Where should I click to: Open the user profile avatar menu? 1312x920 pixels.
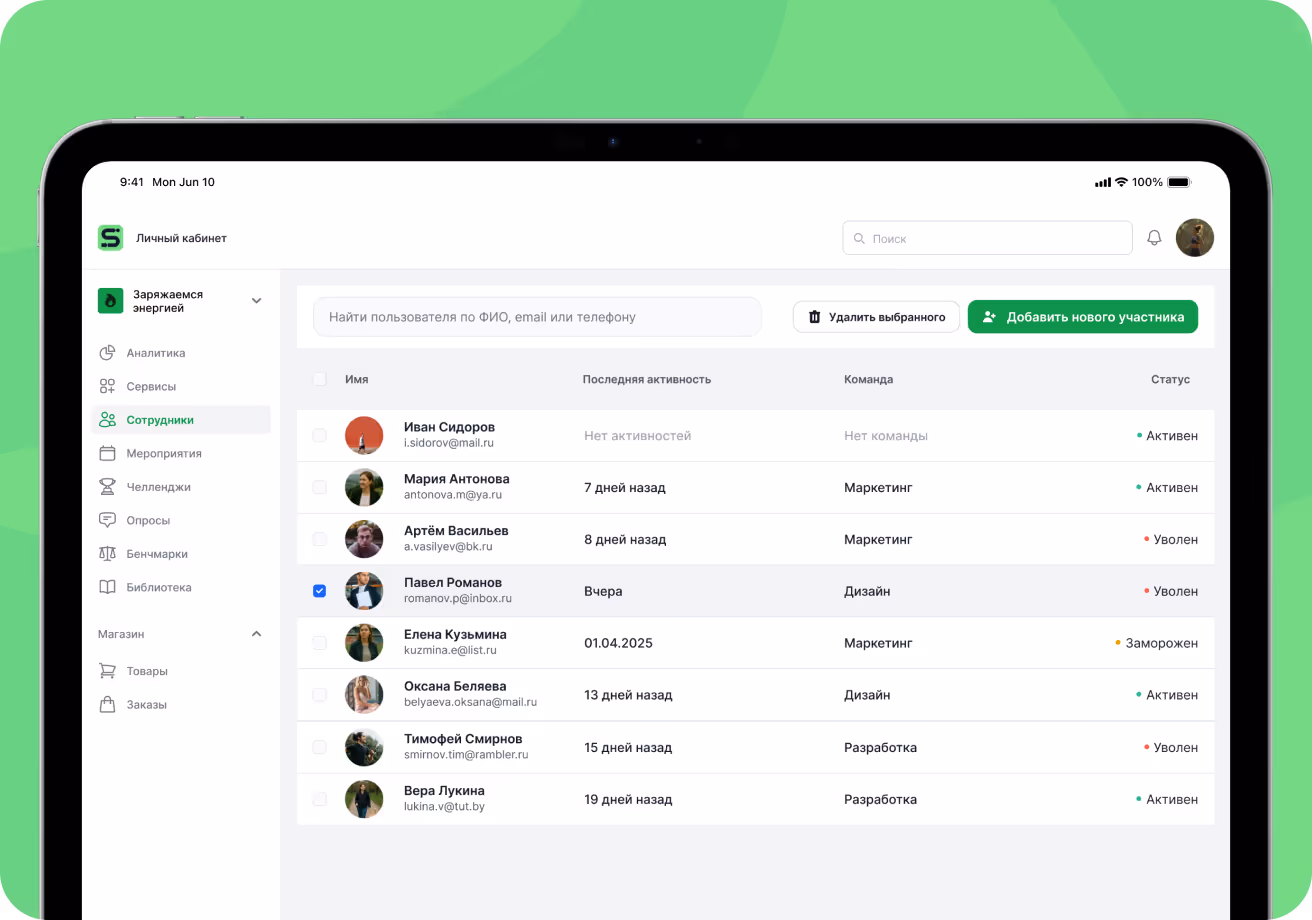pos(1194,238)
